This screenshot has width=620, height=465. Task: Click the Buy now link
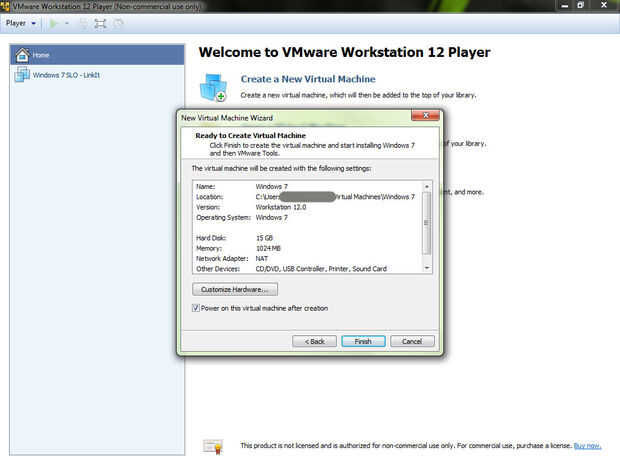[587, 446]
